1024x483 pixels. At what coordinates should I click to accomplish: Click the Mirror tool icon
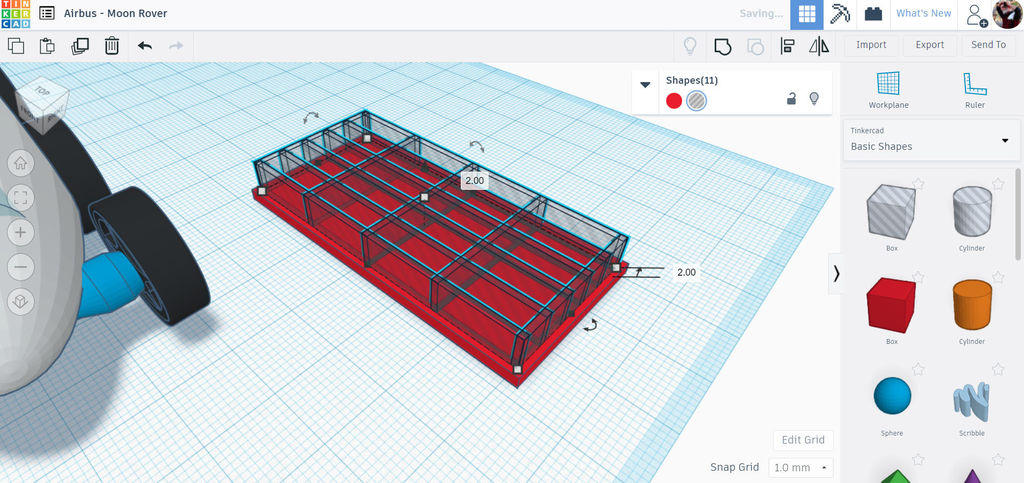coord(818,46)
